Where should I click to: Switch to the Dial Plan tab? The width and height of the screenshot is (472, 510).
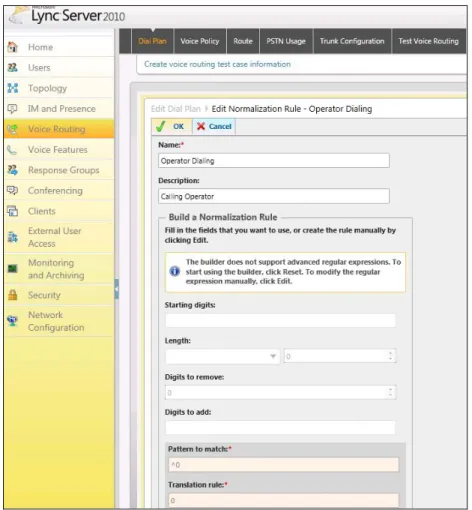(x=152, y=41)
